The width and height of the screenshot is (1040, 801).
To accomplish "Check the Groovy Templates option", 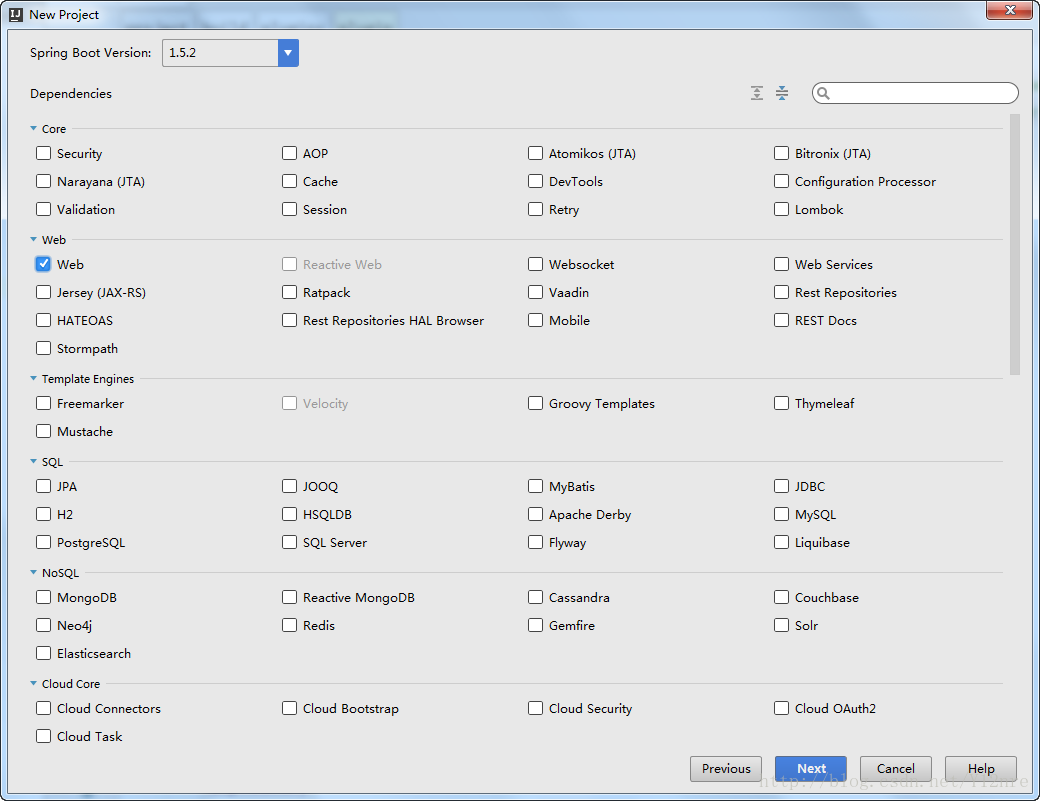I will click(535, 402).
